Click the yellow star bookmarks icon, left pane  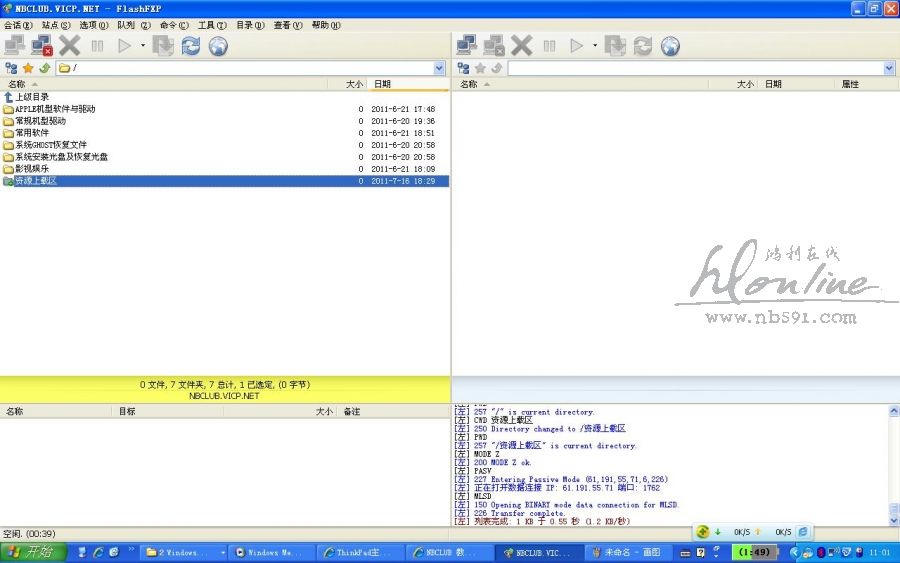28,68
